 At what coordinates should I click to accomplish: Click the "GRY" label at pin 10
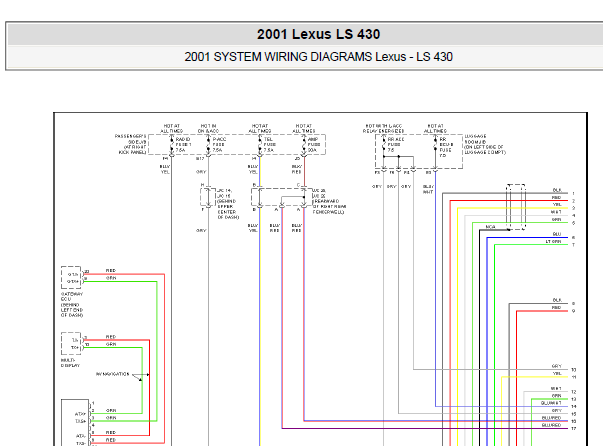(556, 366)
